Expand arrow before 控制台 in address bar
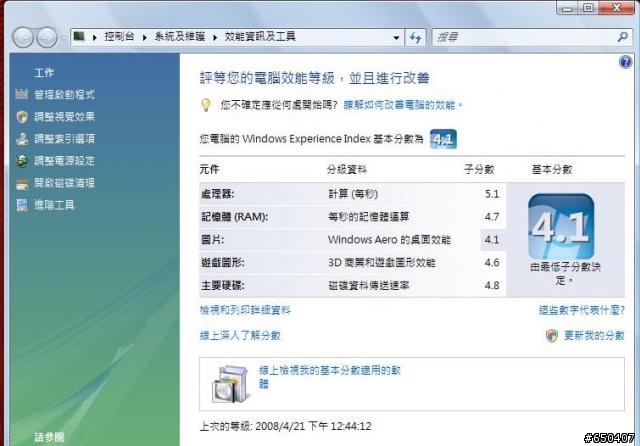 (x=95, y=38)
